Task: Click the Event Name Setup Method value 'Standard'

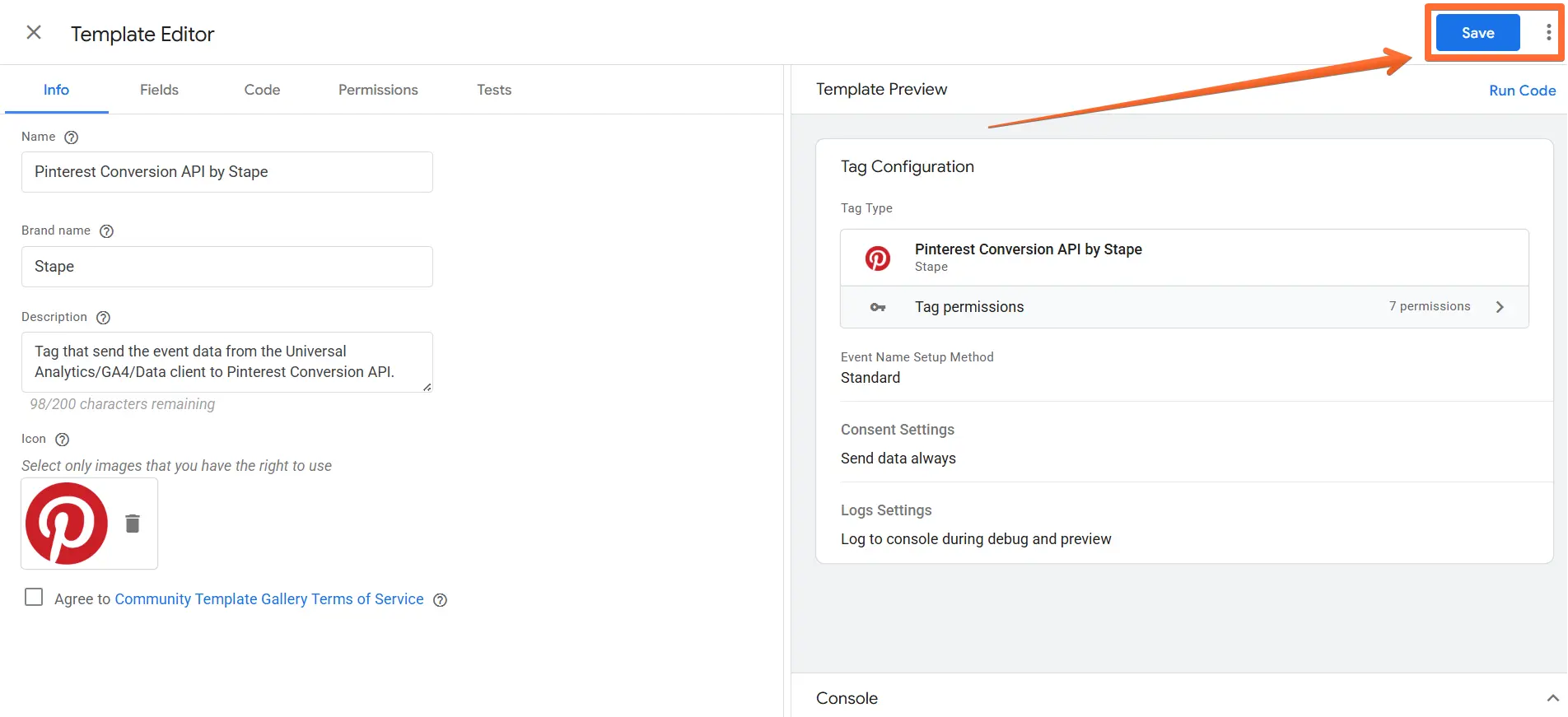Action: coord(870,378)
